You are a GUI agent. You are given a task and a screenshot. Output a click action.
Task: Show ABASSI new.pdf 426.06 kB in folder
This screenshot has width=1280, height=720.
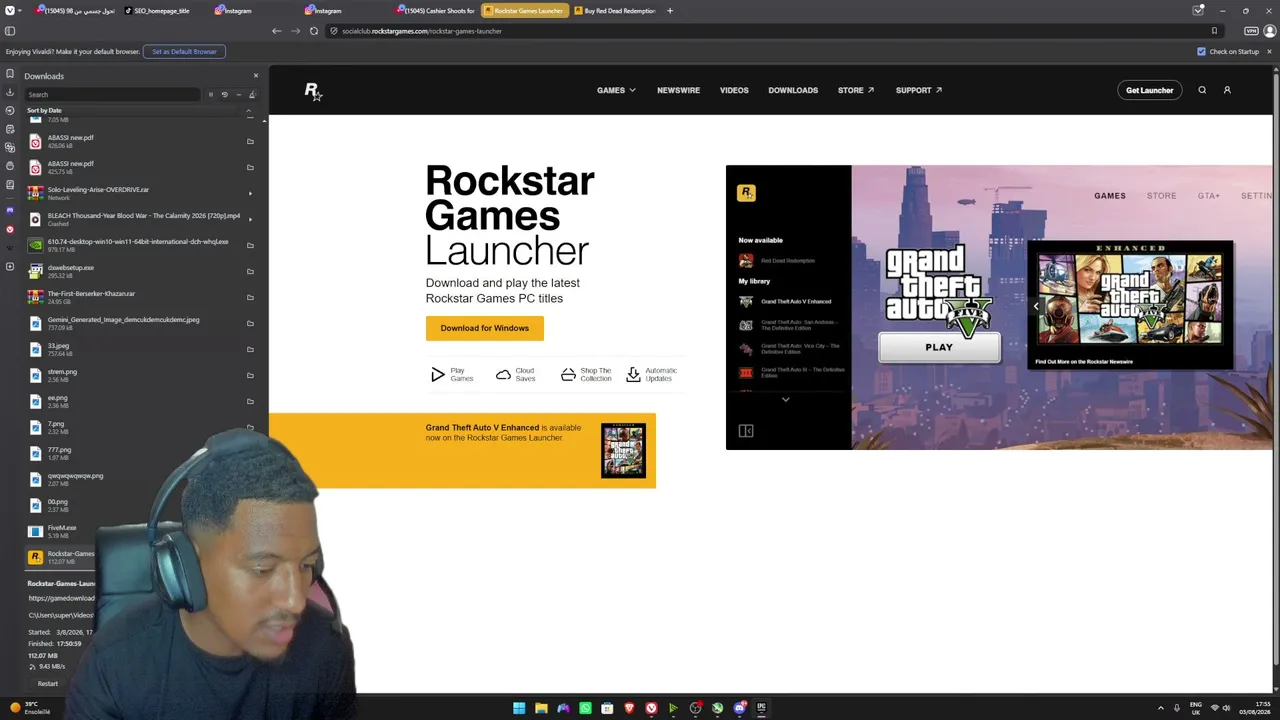(250, 141)
